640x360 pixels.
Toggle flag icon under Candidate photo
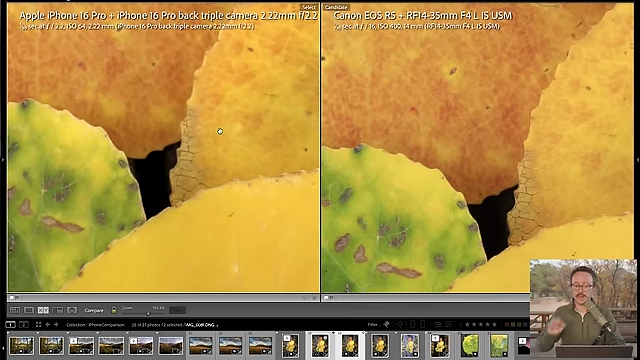pyautogui.click(x=327, y=298)
